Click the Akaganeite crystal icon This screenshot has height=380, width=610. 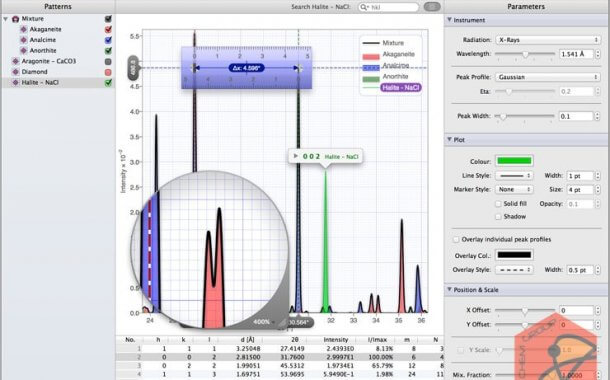[24, 29]
